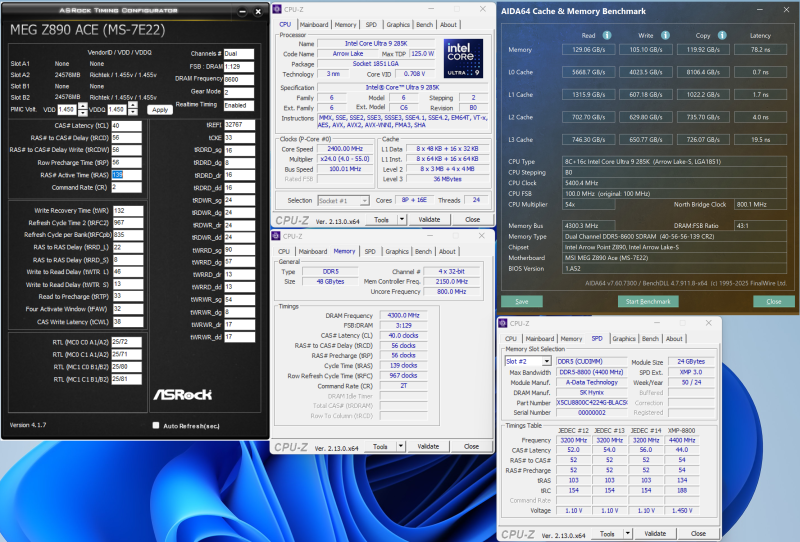Expand the Tools arrow in the Memory tab window
Viewport: 800px width, 542px height.
point(402,447)
